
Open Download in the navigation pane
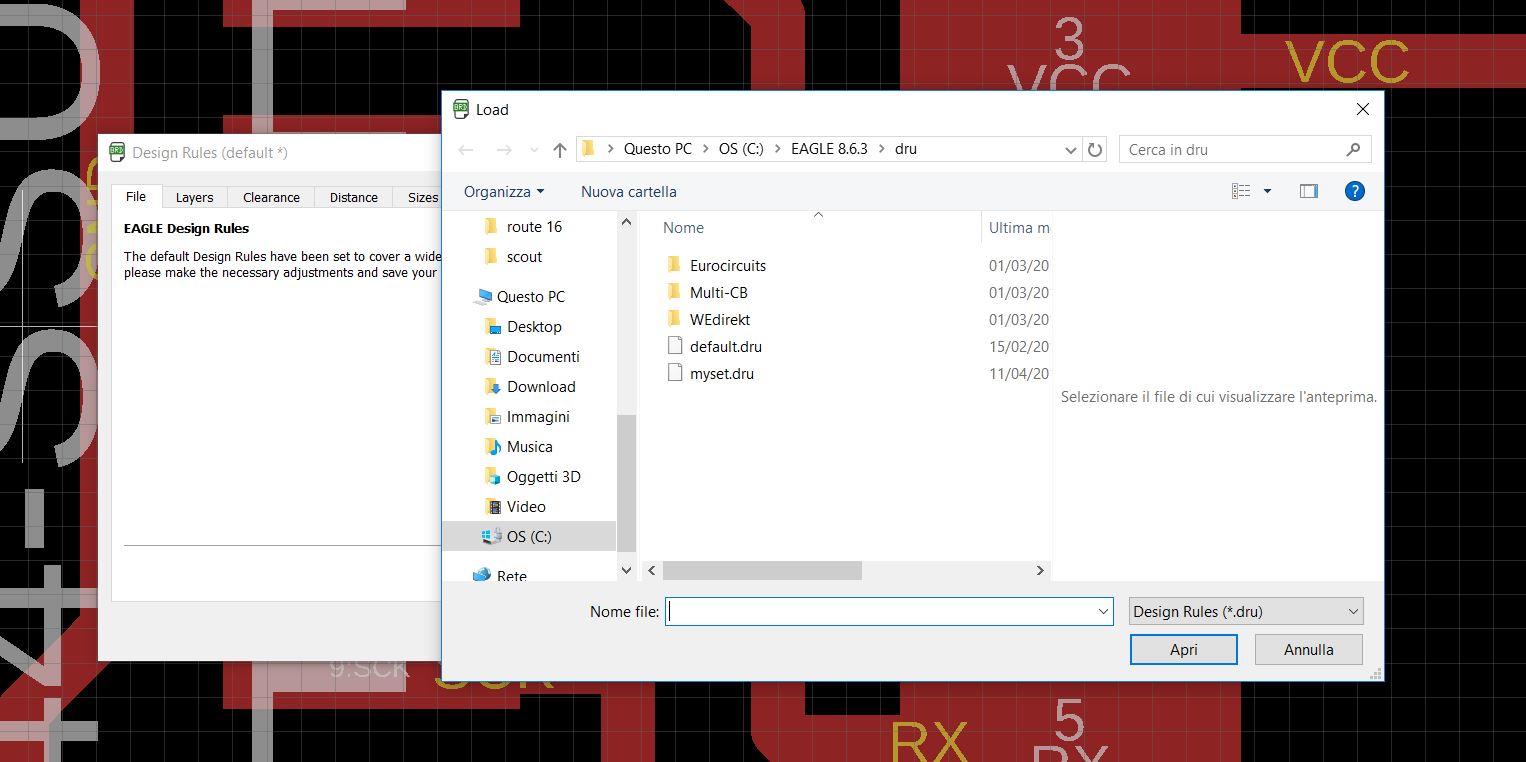tap(541, 387)
